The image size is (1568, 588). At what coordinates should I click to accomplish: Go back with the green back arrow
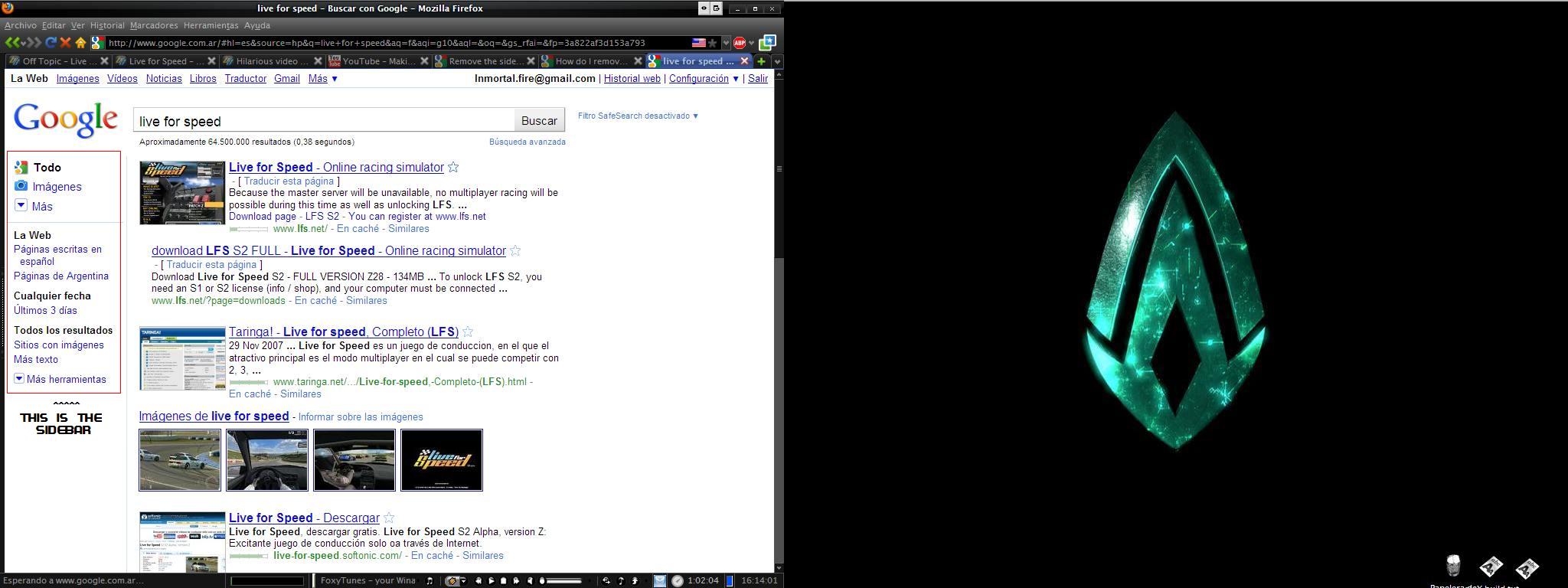[11, 43]
